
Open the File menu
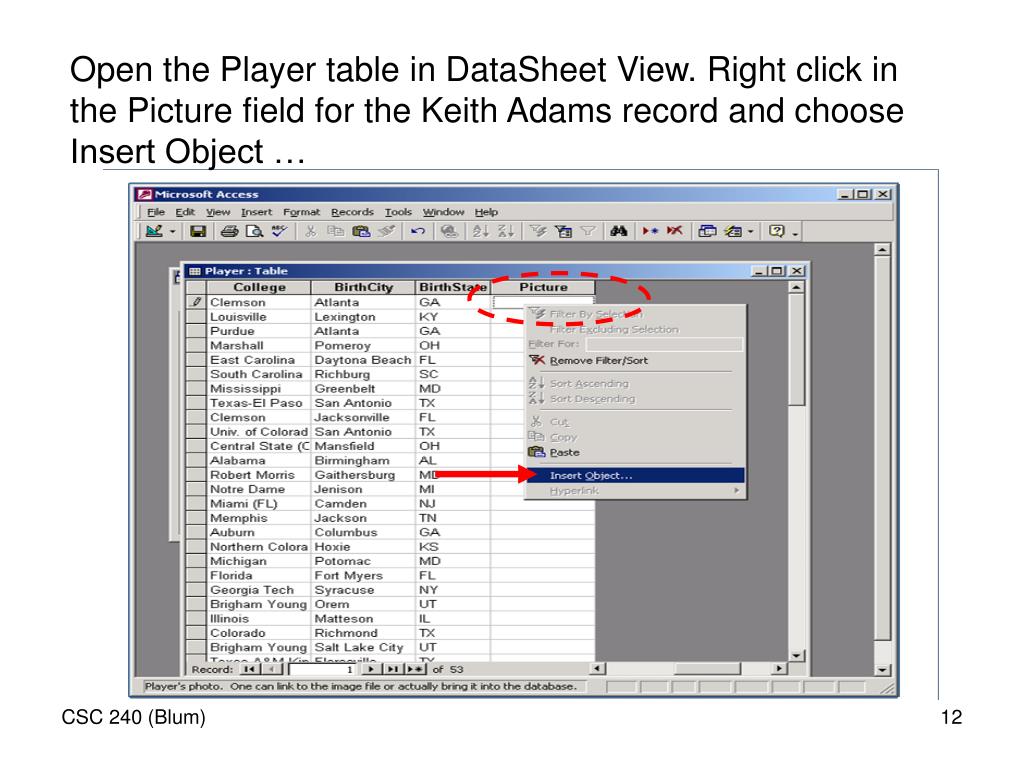tap(155, 212)
